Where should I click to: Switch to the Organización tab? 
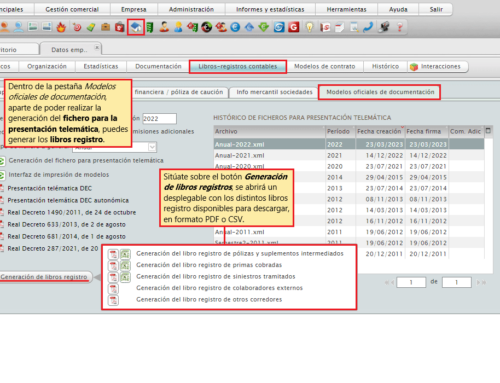tap(47, 66)
